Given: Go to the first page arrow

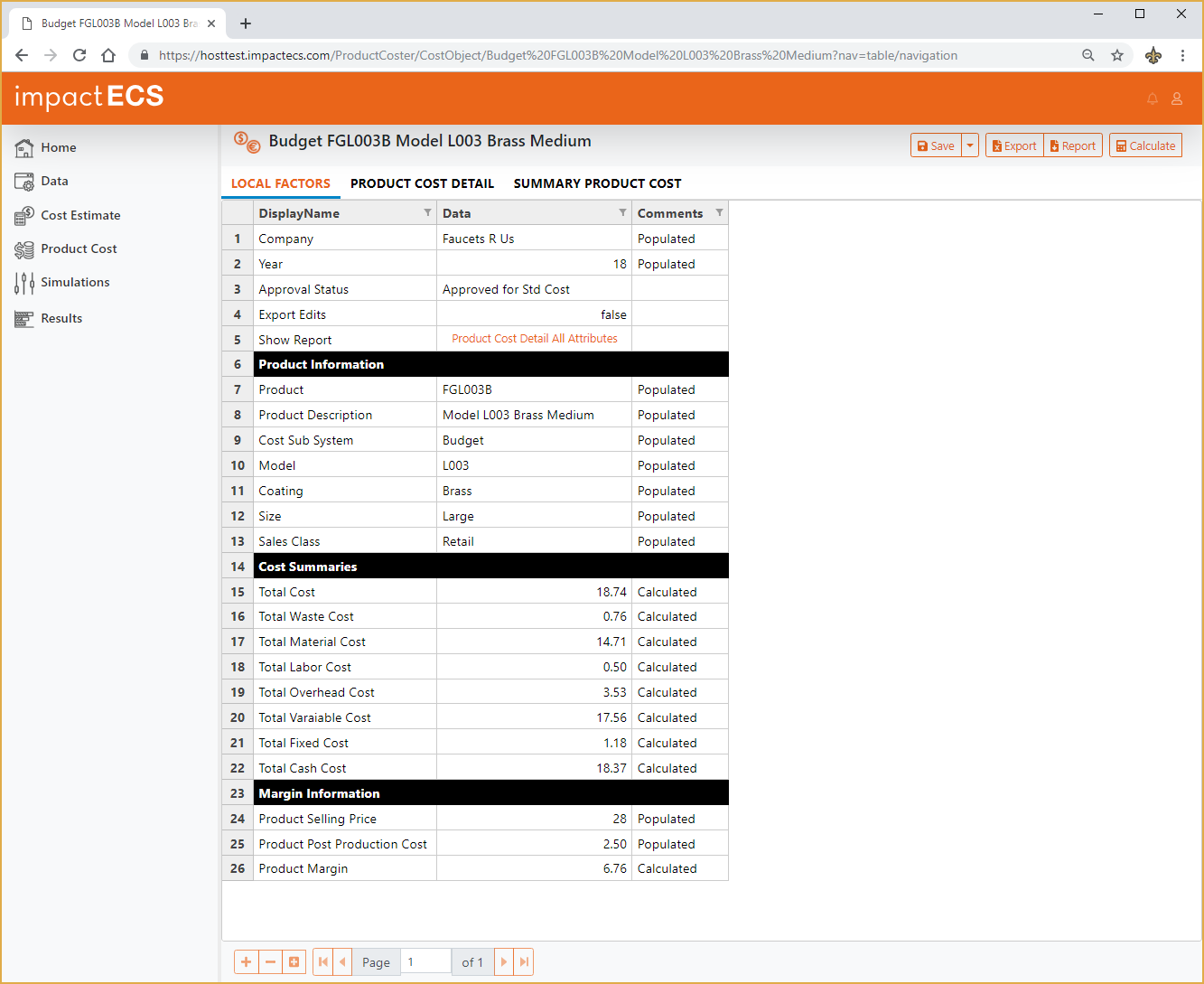Looking at the screenshot, I should [322, 962].
